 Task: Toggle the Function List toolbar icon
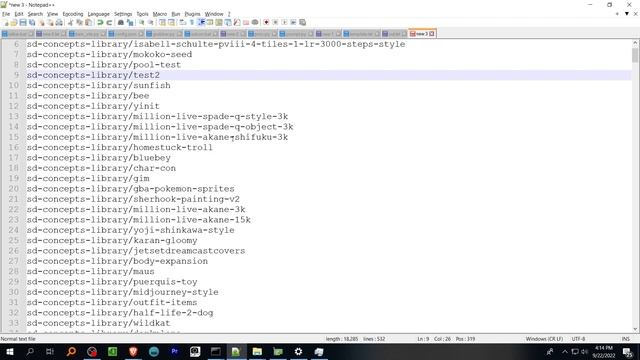tap(237, 22)
